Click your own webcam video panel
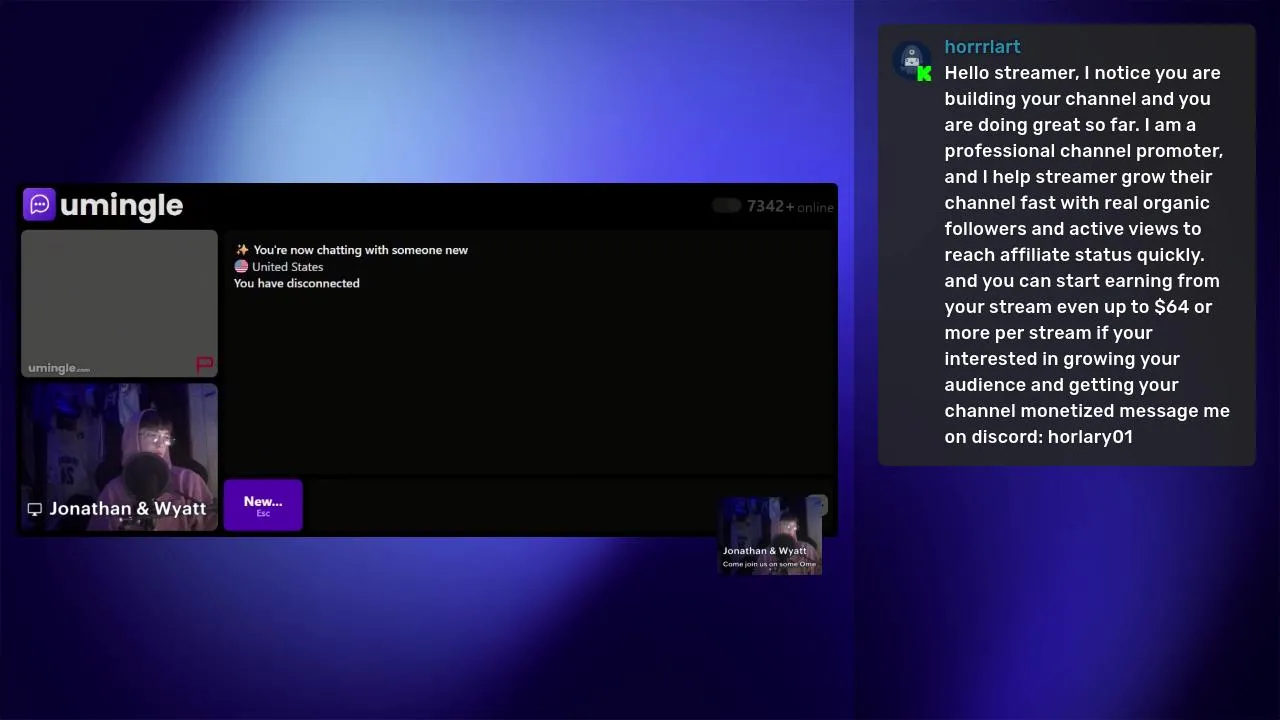 119,457
